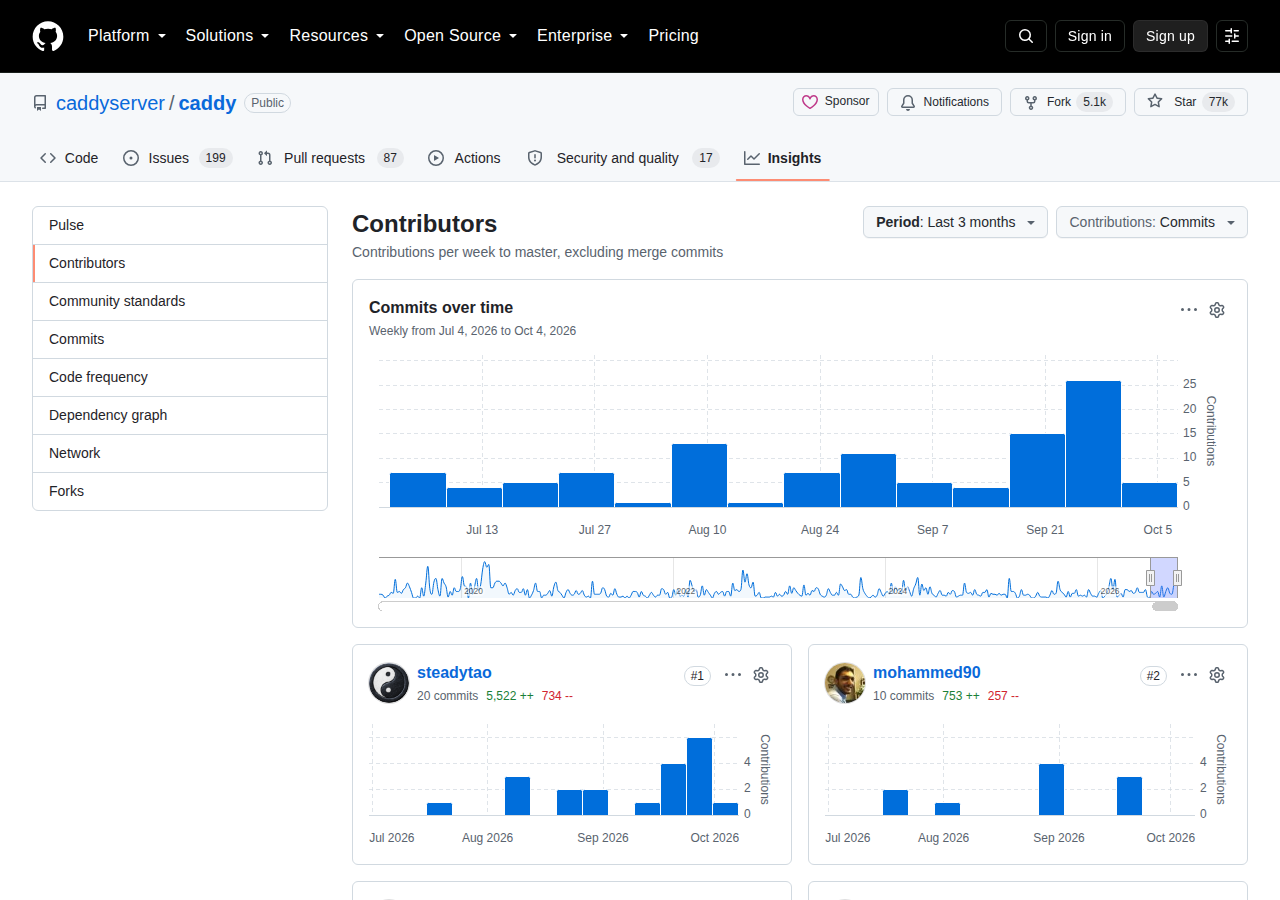Select Dependency graph in the sidebar
The width and height of the screenshot is (1280, 900).
point(180,415)
